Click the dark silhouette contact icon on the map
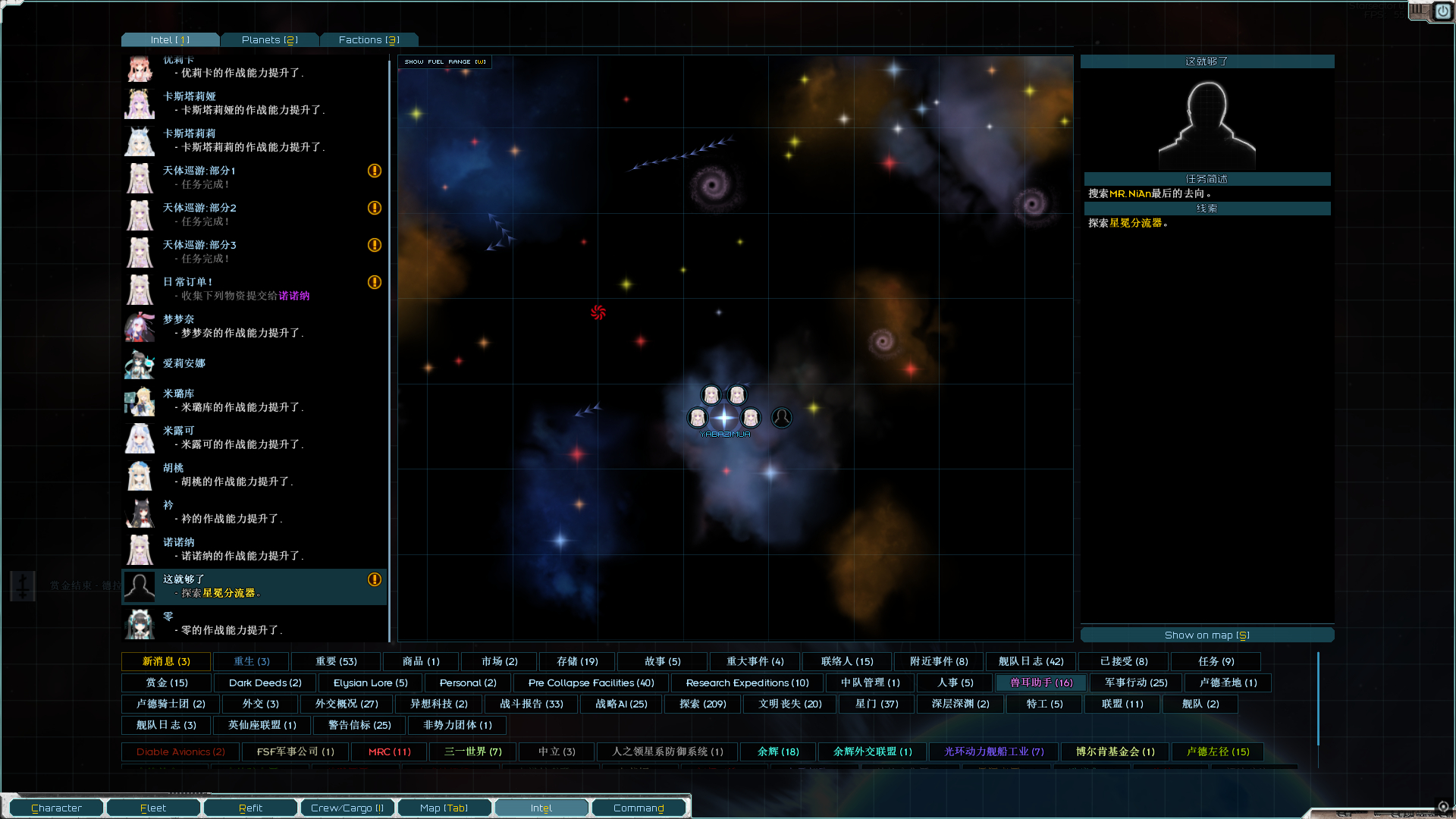This screenshot has width=1456, height=819. pyautogui.click(x=782, y=418)
